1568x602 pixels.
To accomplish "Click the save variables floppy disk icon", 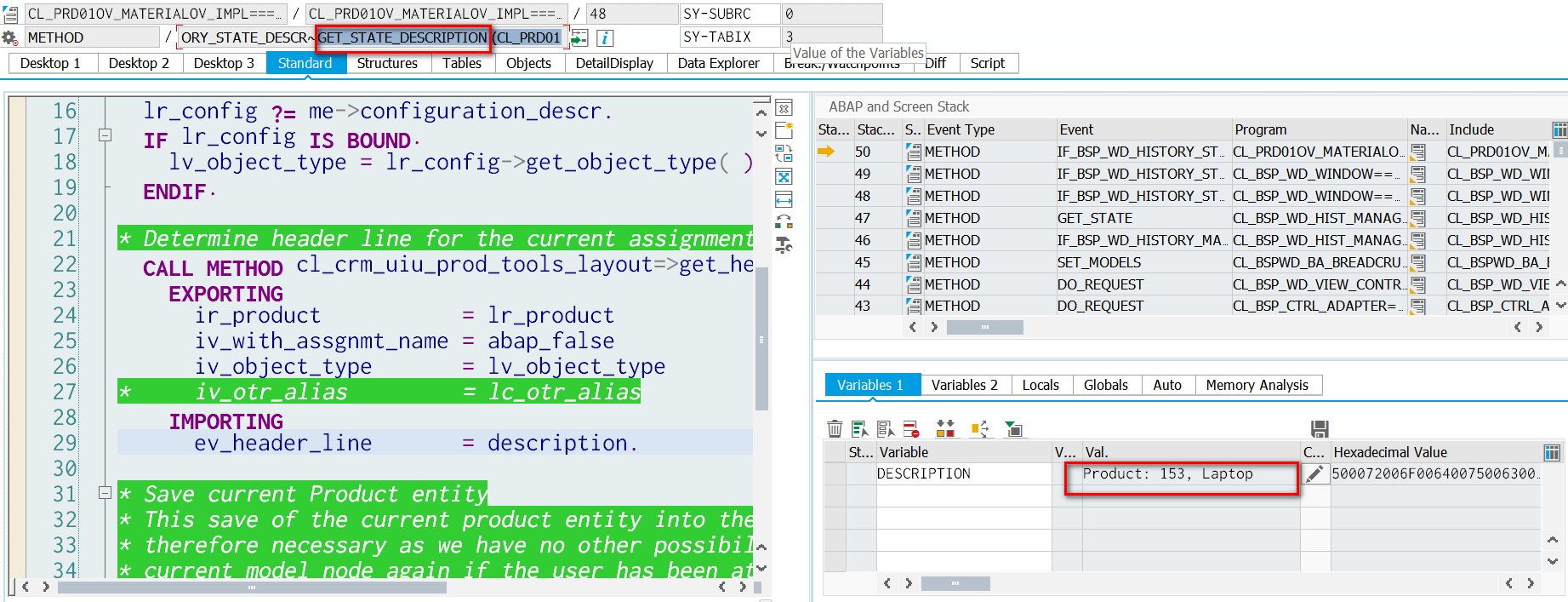I will point(1320,428).
